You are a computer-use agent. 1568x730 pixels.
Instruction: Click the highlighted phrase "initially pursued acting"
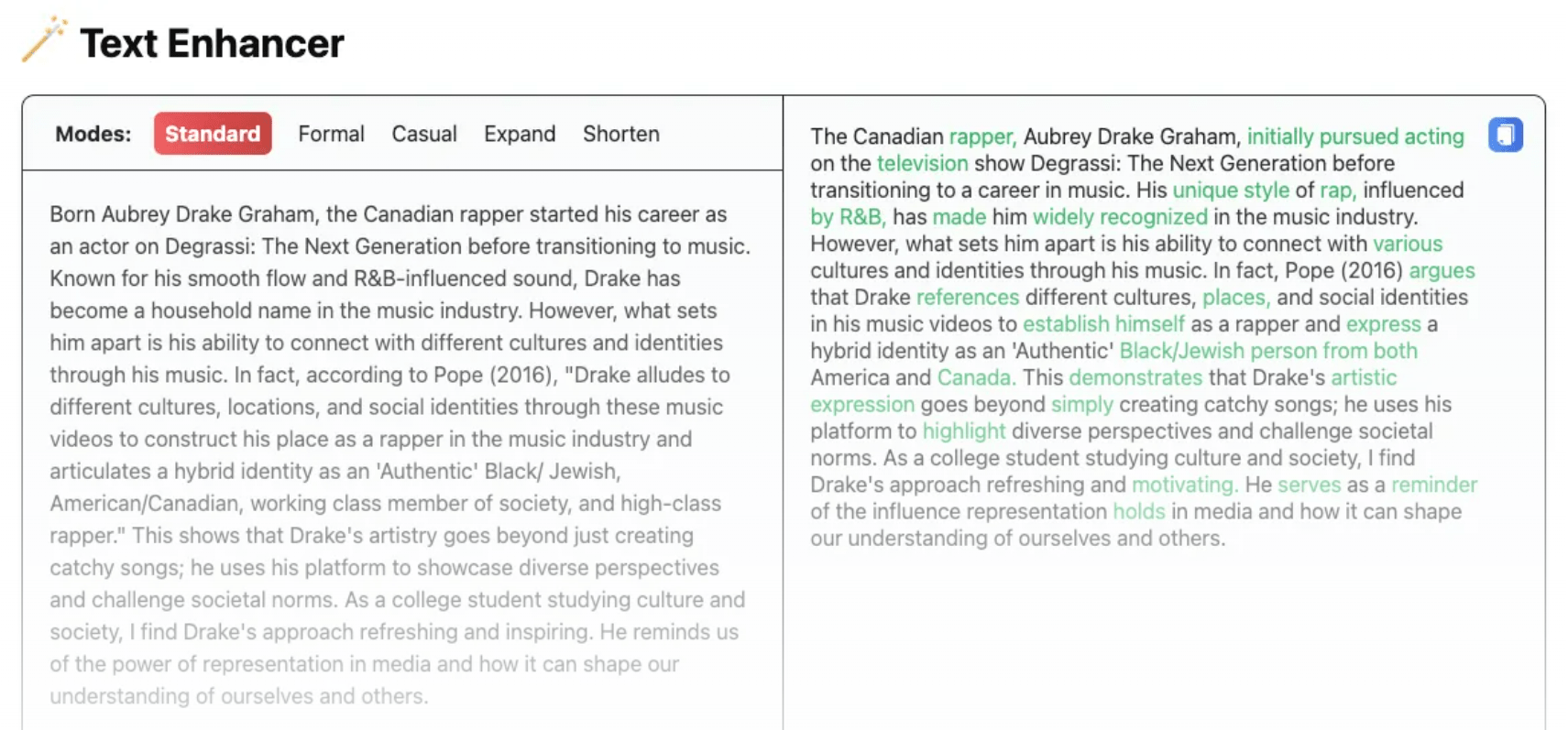coord(1355,136)
